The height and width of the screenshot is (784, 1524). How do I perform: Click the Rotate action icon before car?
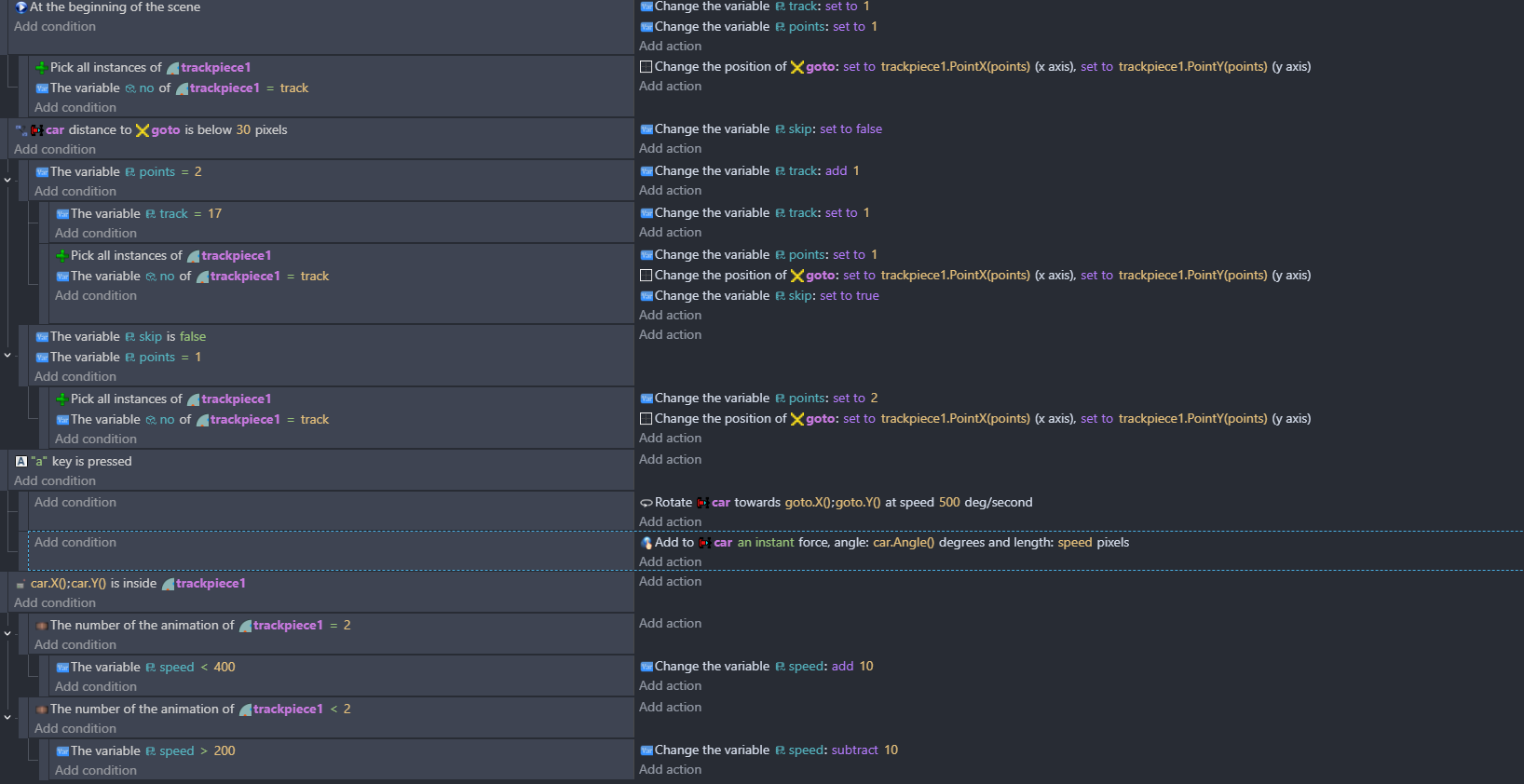[646, 503]
